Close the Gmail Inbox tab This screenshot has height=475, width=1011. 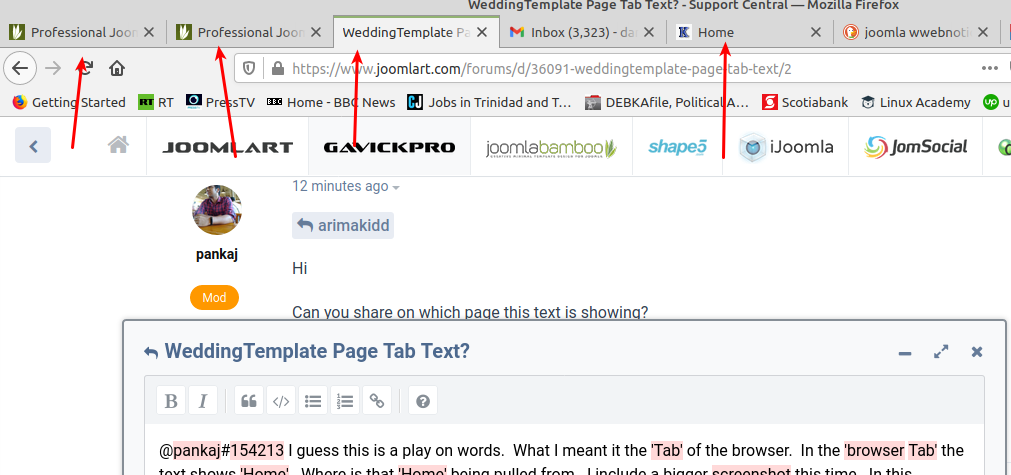(649, 32)
